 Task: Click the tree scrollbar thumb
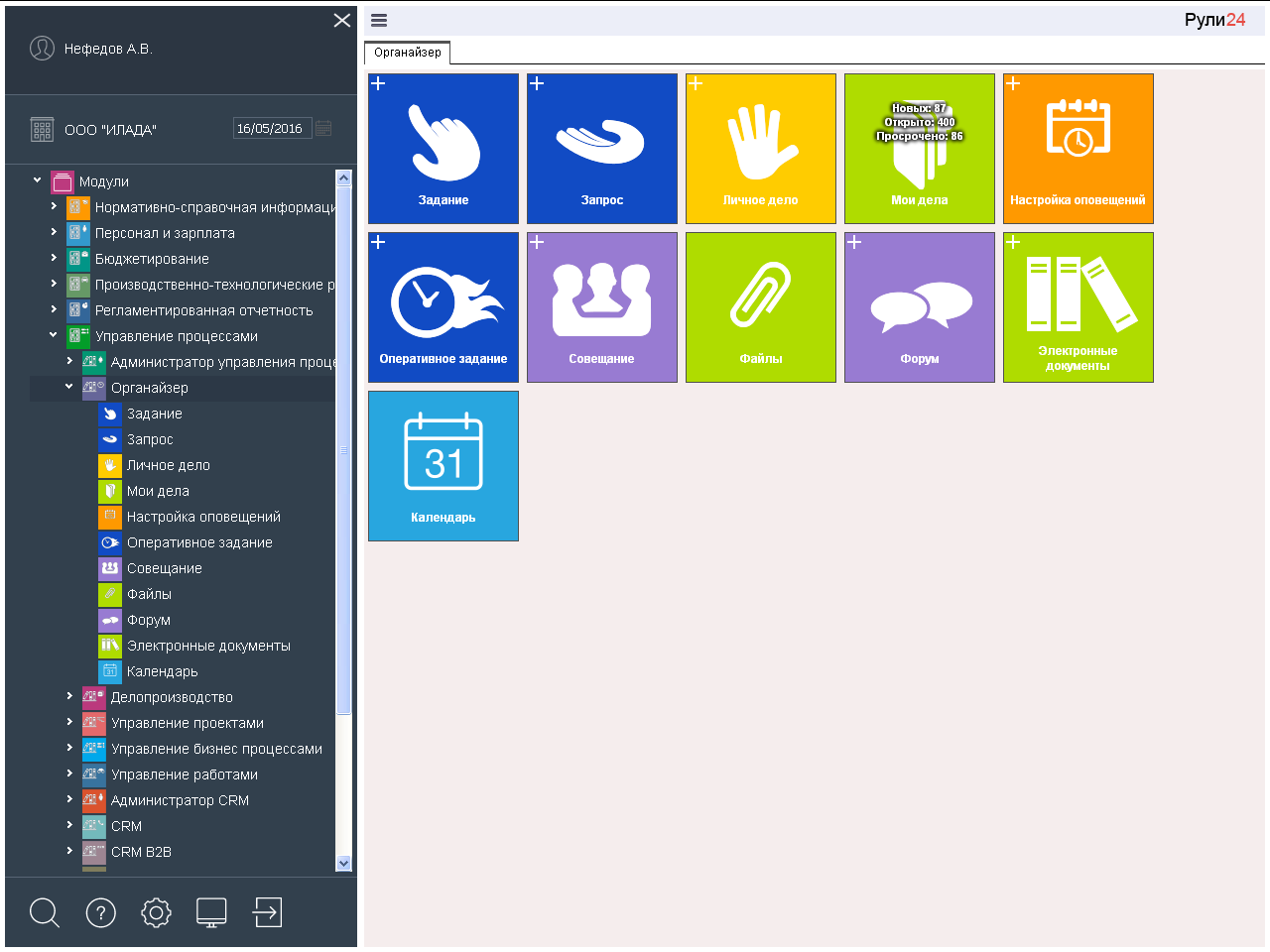pyautogui.click(x=344, y=451)
